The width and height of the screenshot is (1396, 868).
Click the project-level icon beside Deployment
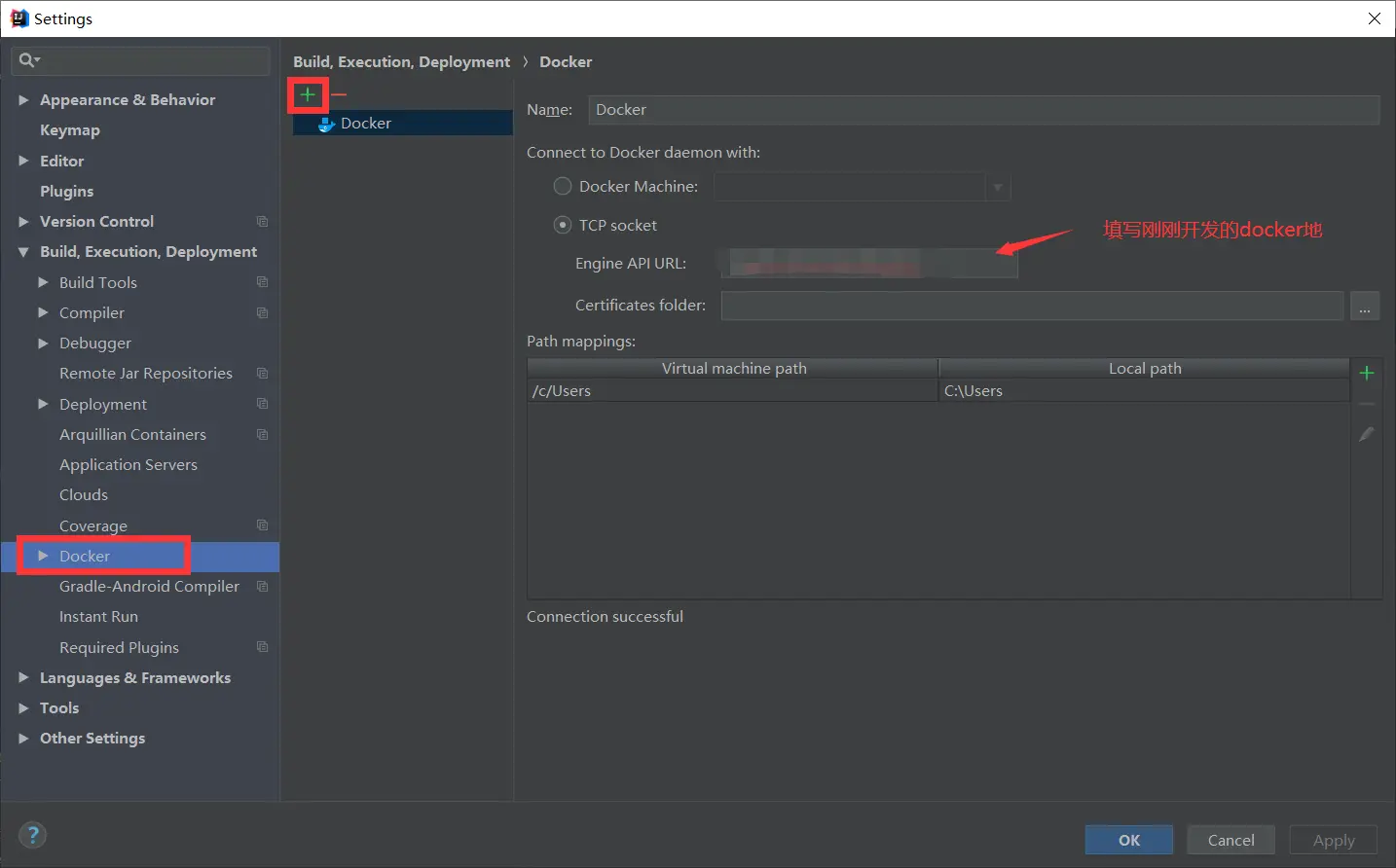(x=262, y=404)
